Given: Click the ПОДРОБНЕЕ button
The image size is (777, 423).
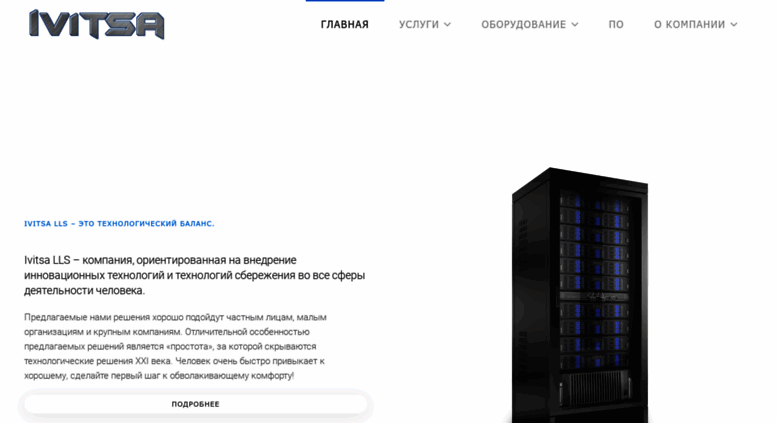Looking at the screenshot, I should (195, 404).
